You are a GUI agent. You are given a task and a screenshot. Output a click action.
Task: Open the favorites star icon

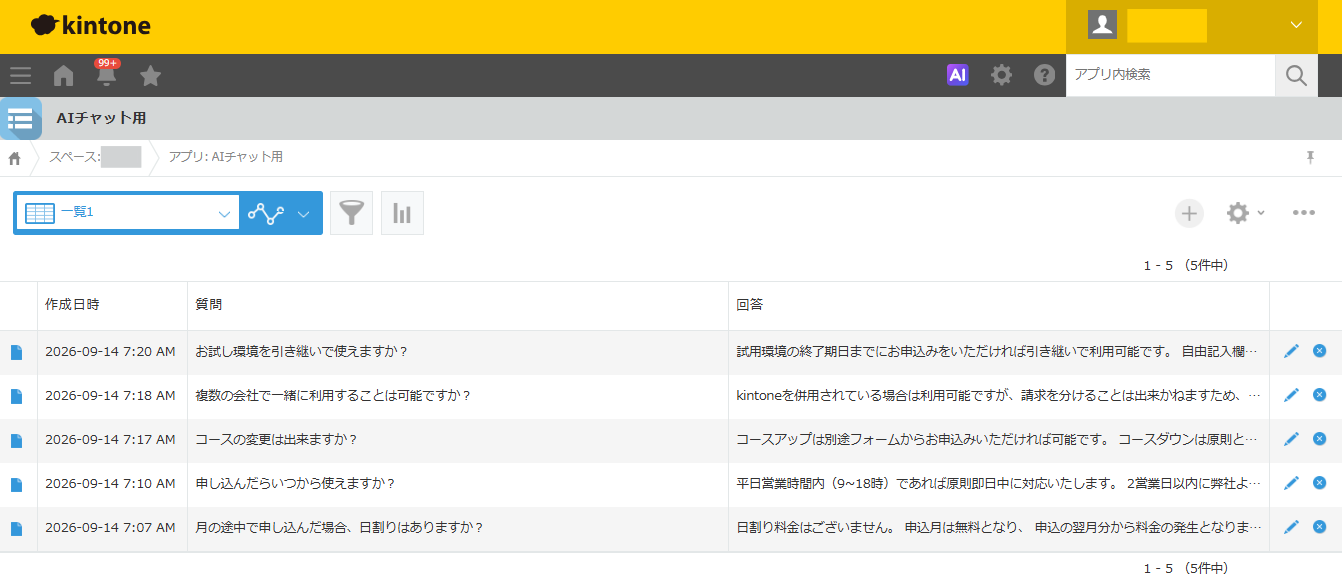150,75
